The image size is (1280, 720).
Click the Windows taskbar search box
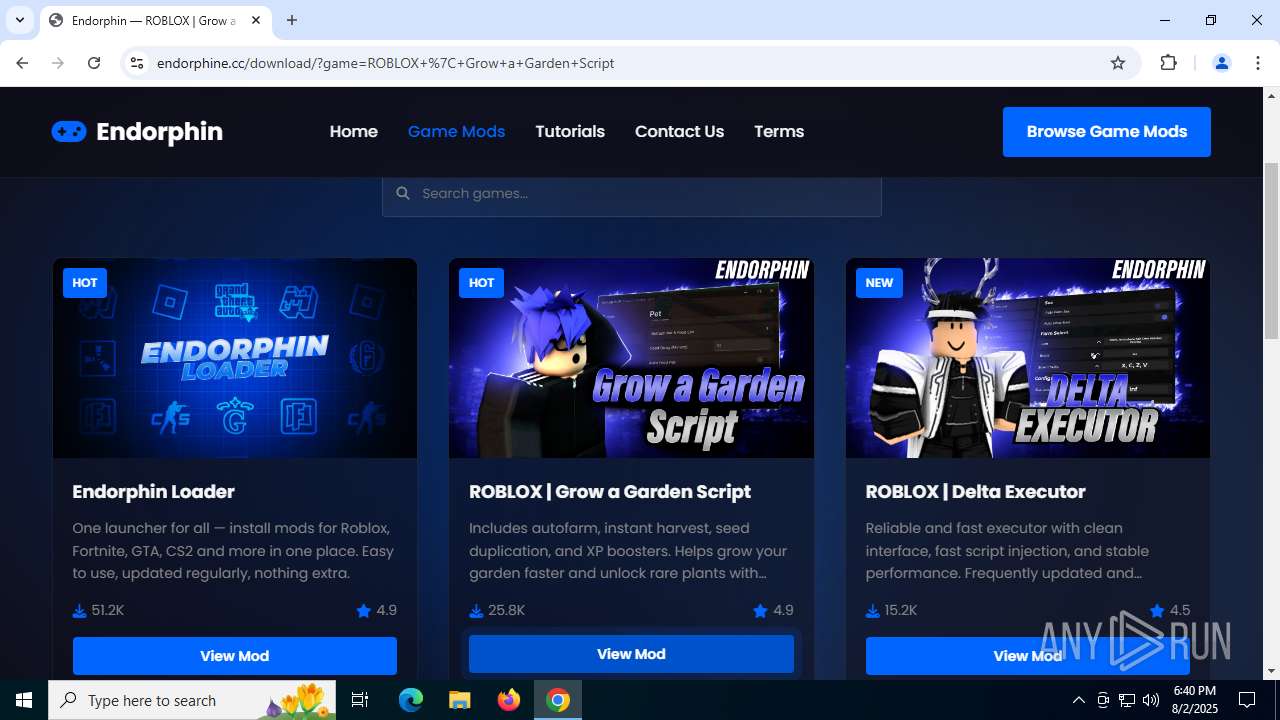coord(192,700)
